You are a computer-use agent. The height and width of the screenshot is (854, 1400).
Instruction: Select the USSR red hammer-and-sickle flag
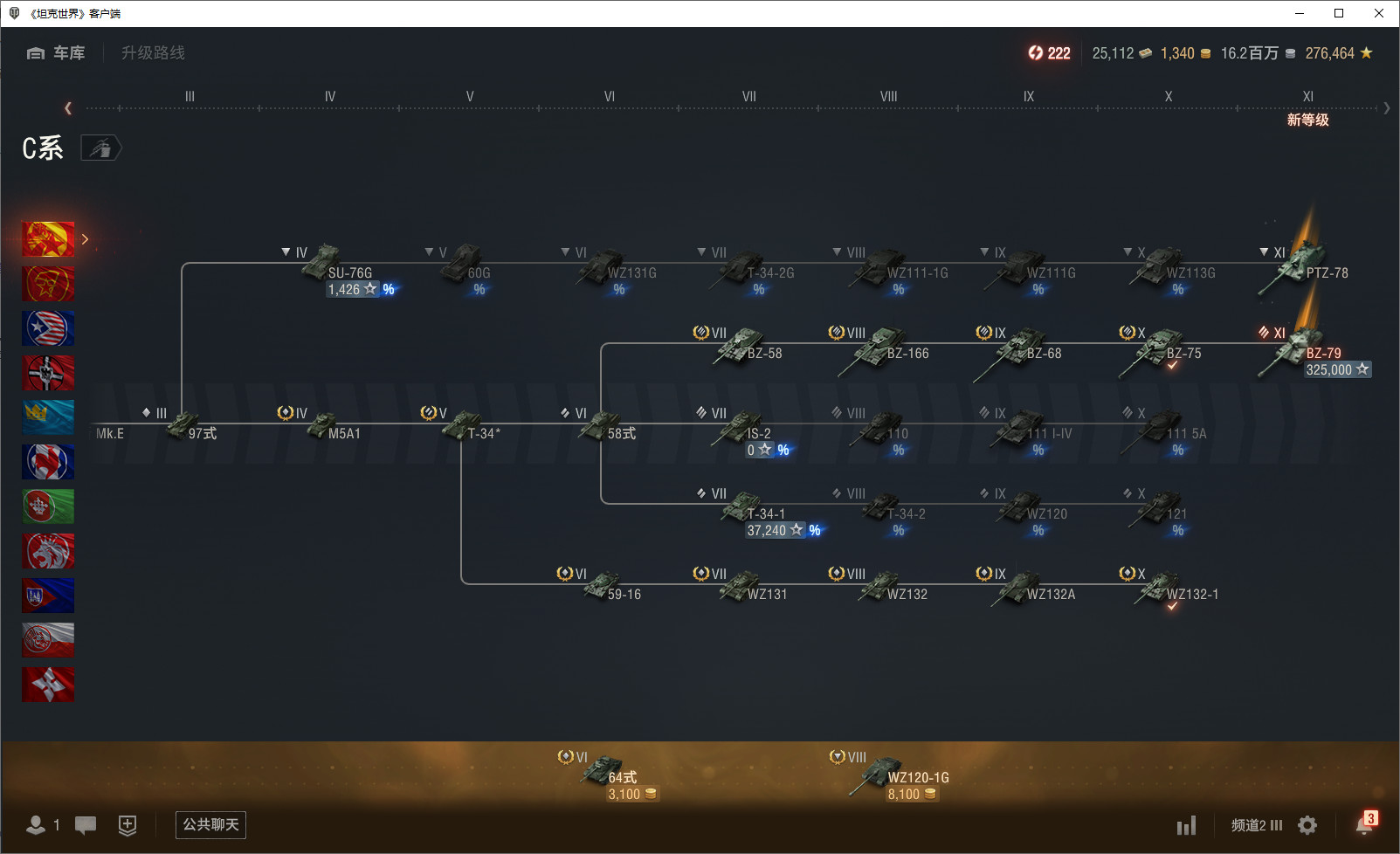[48, 284]
